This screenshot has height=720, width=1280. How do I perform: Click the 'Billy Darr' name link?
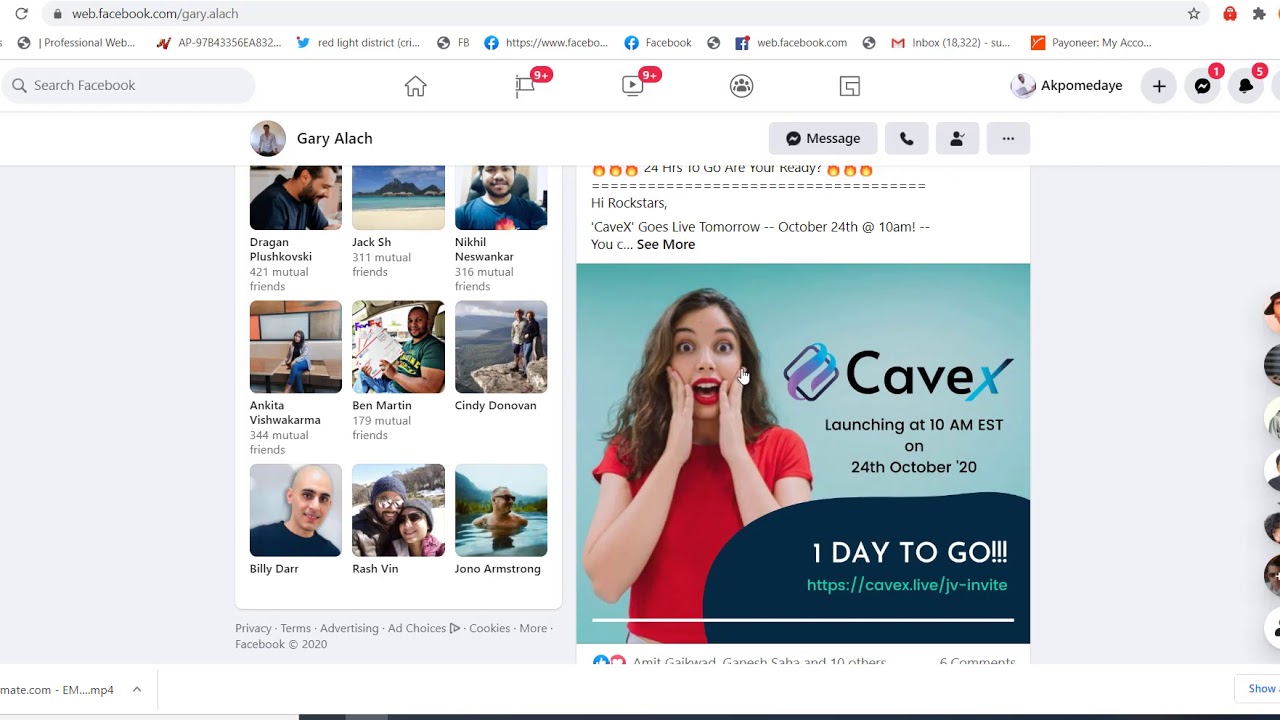(274, 569)
